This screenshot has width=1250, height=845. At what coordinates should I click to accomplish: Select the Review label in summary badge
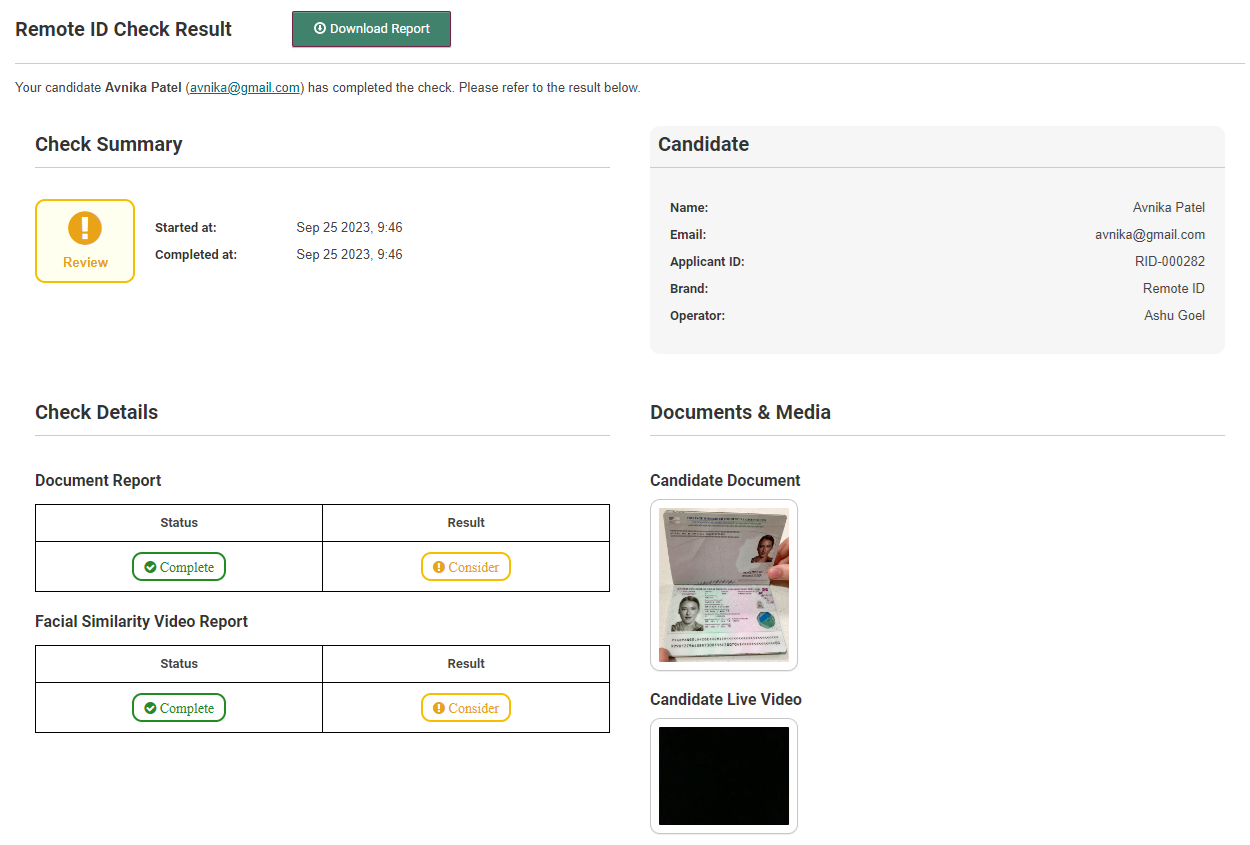point(85,263)
